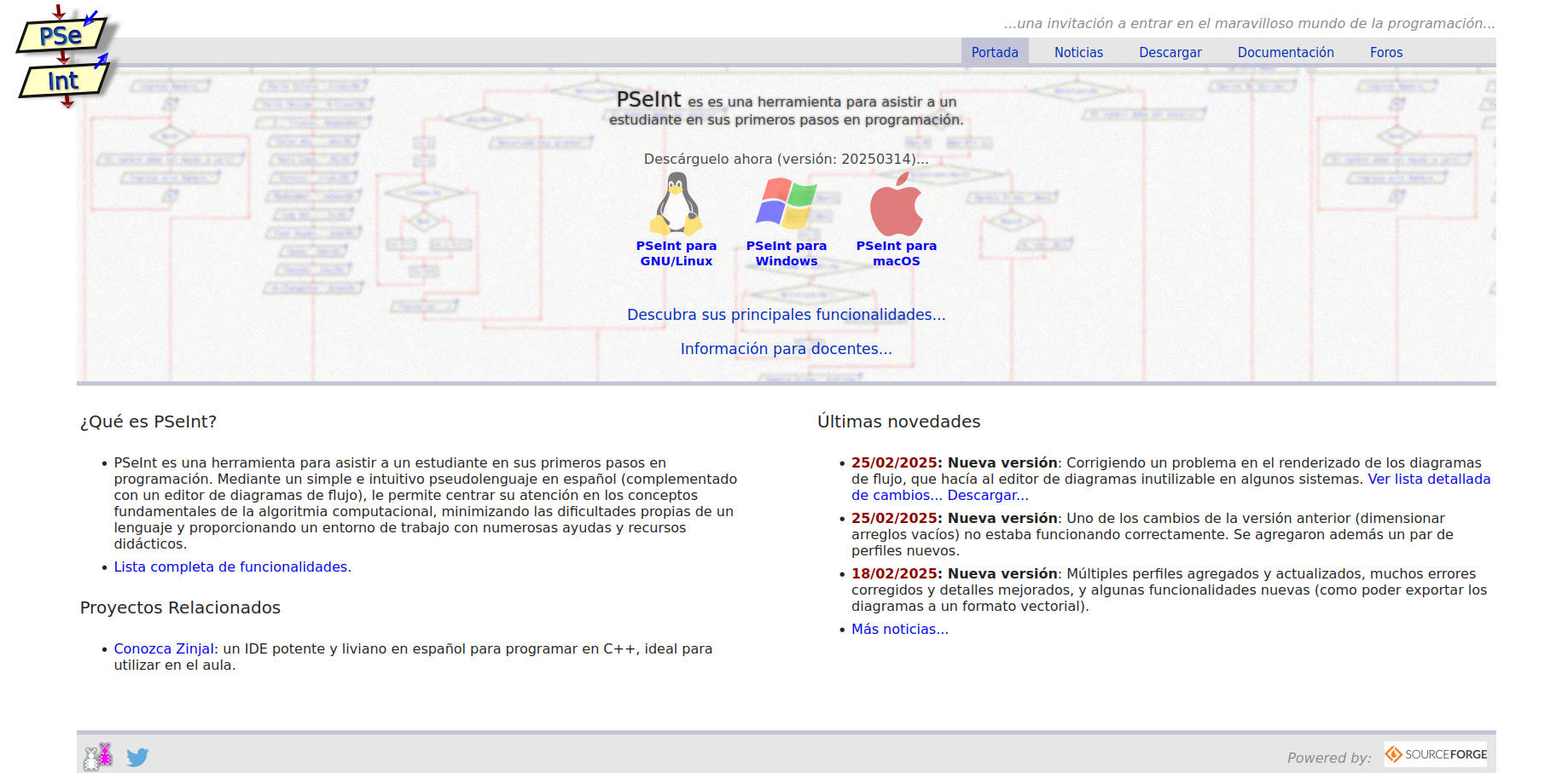Click the 'PSeInt para macOS' text link
1568x773 pixels.
click(x=896, y=253)
